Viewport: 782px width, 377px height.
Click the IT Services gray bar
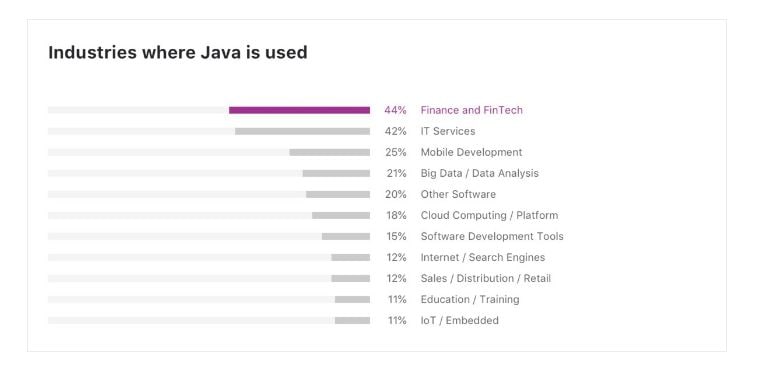[x=303, y=131]
